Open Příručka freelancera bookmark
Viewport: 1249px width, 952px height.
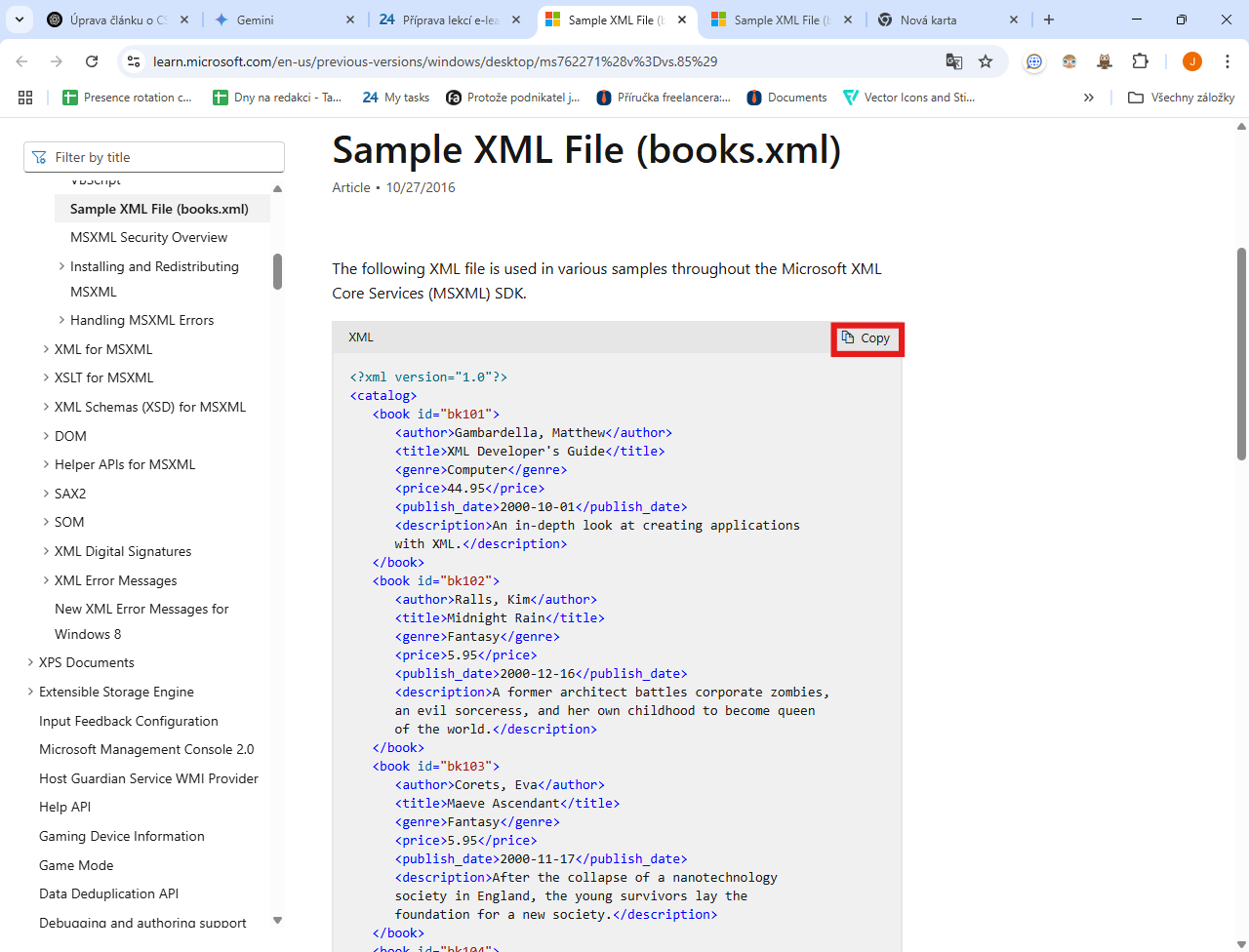(665, 98)
